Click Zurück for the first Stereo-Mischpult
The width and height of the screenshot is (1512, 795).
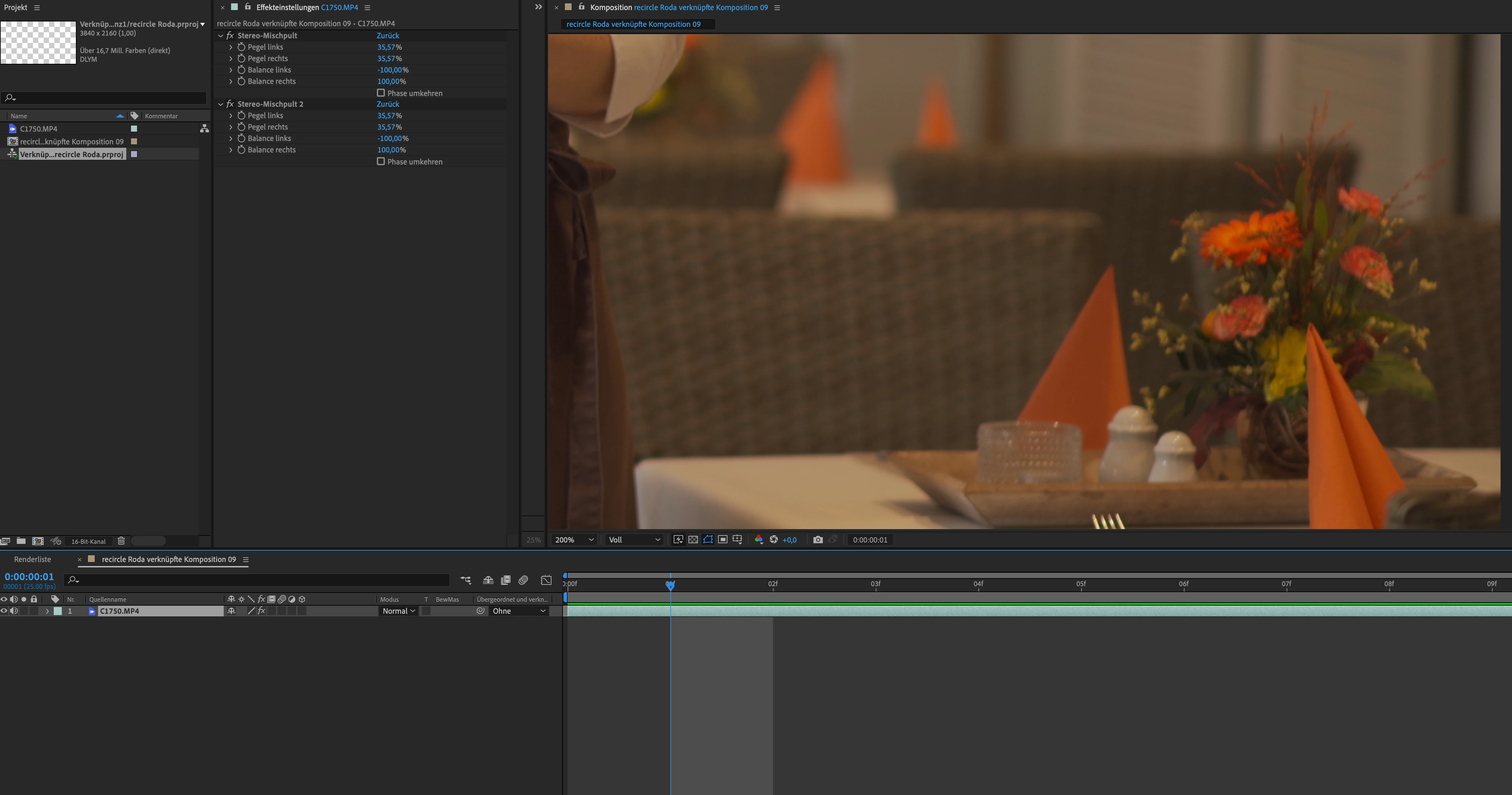[x=387, y=35]
